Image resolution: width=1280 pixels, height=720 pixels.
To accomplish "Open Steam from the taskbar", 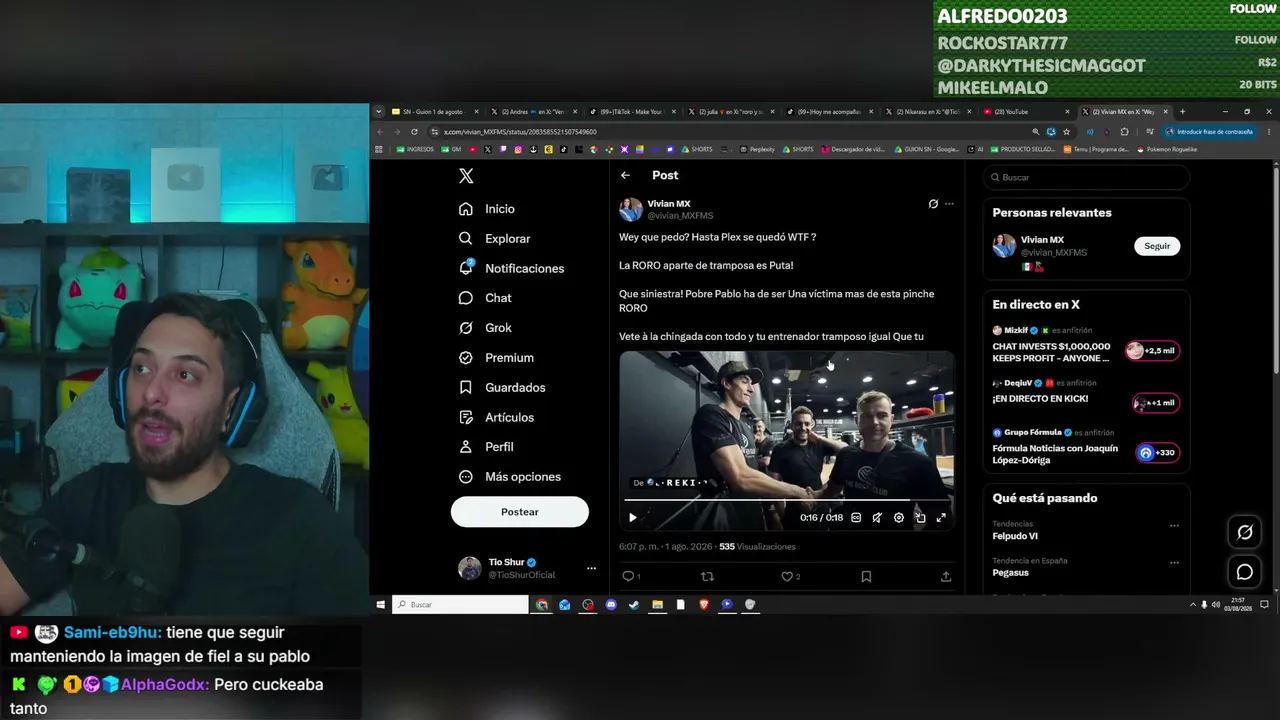I will point(634,605).
